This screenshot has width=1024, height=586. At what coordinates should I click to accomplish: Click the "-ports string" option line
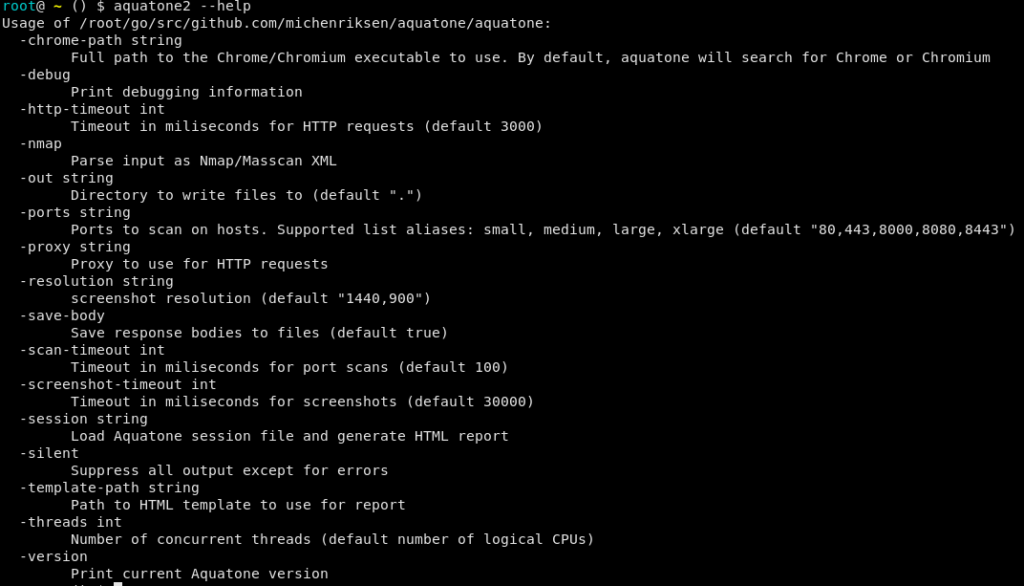[x=75, y=212]
